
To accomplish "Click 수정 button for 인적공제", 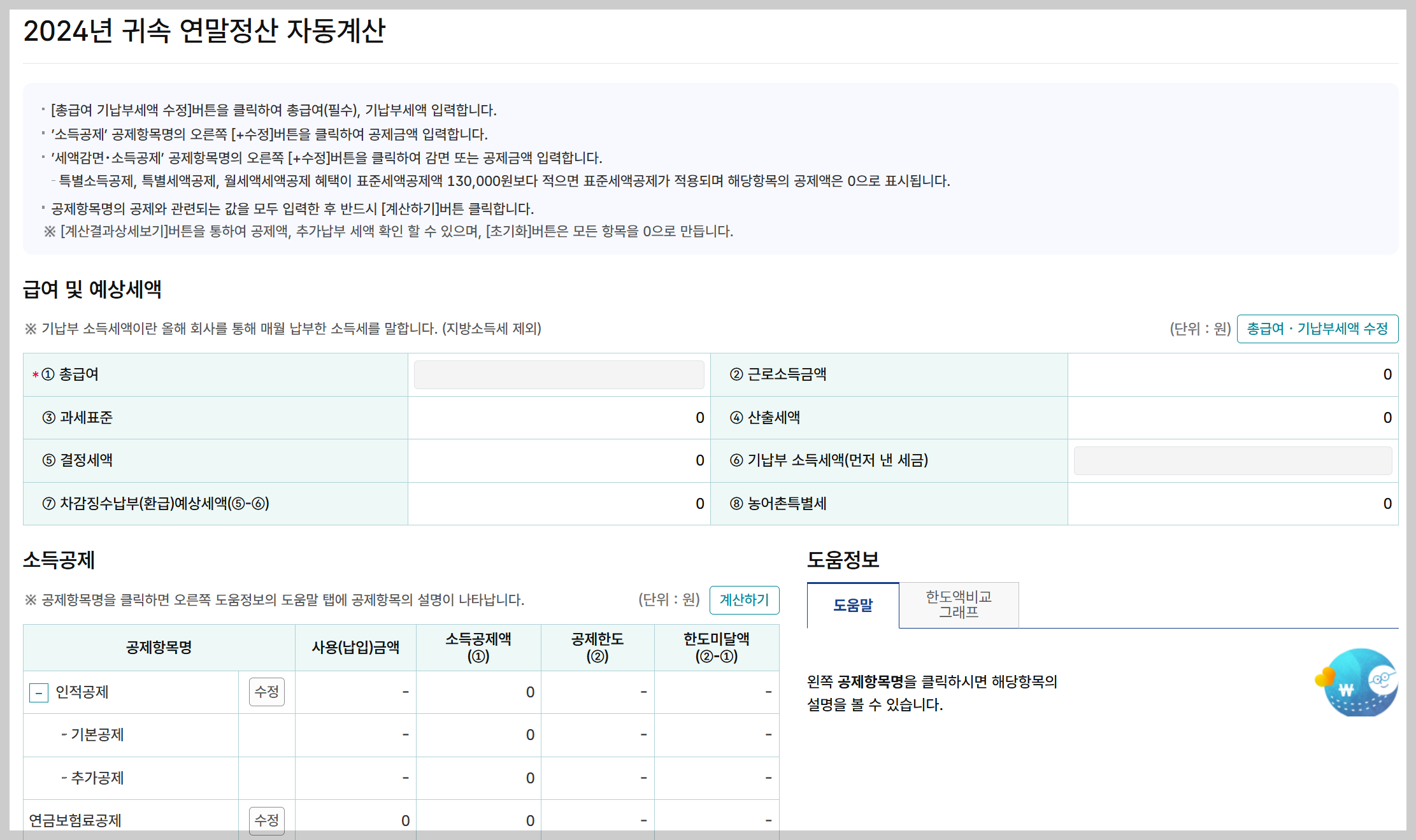I will [x=266, y=692].
